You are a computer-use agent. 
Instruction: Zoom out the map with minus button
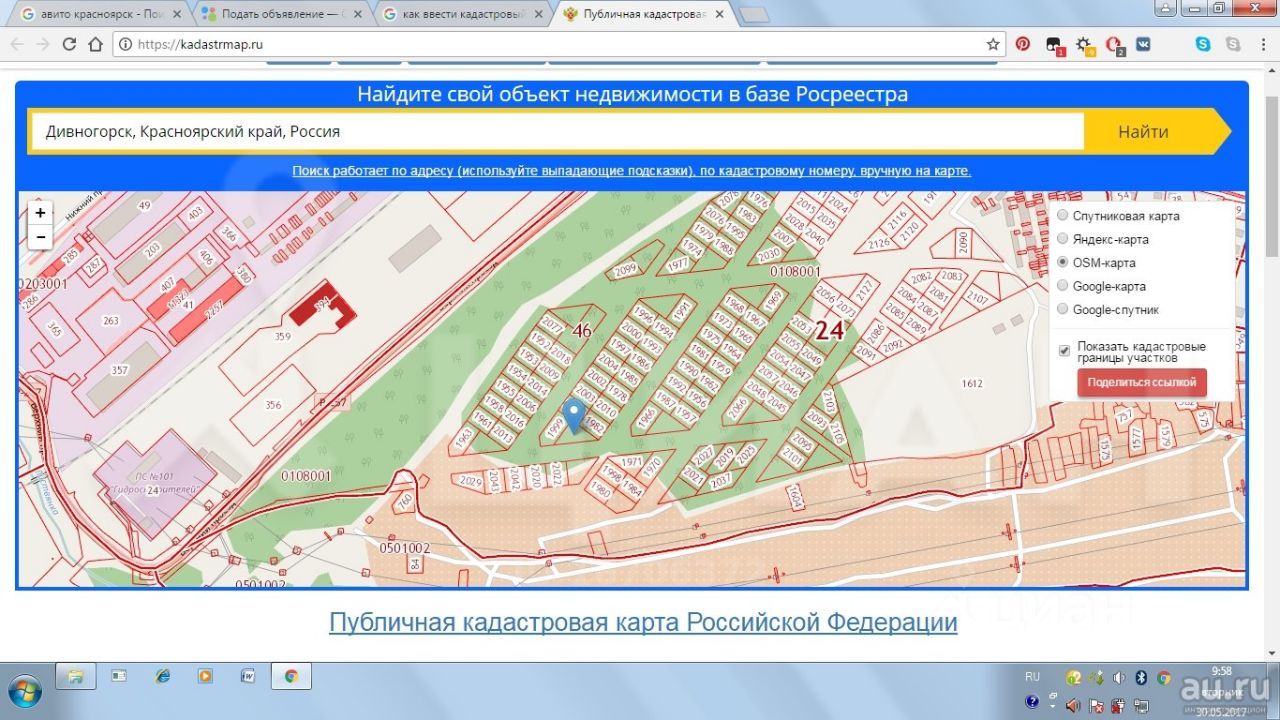click(40, 237)
